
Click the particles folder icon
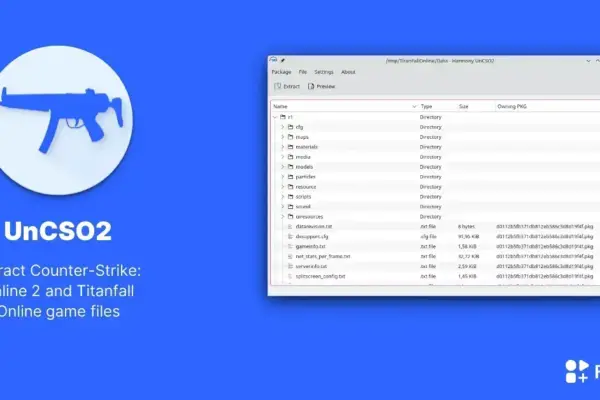click(290, 177)
